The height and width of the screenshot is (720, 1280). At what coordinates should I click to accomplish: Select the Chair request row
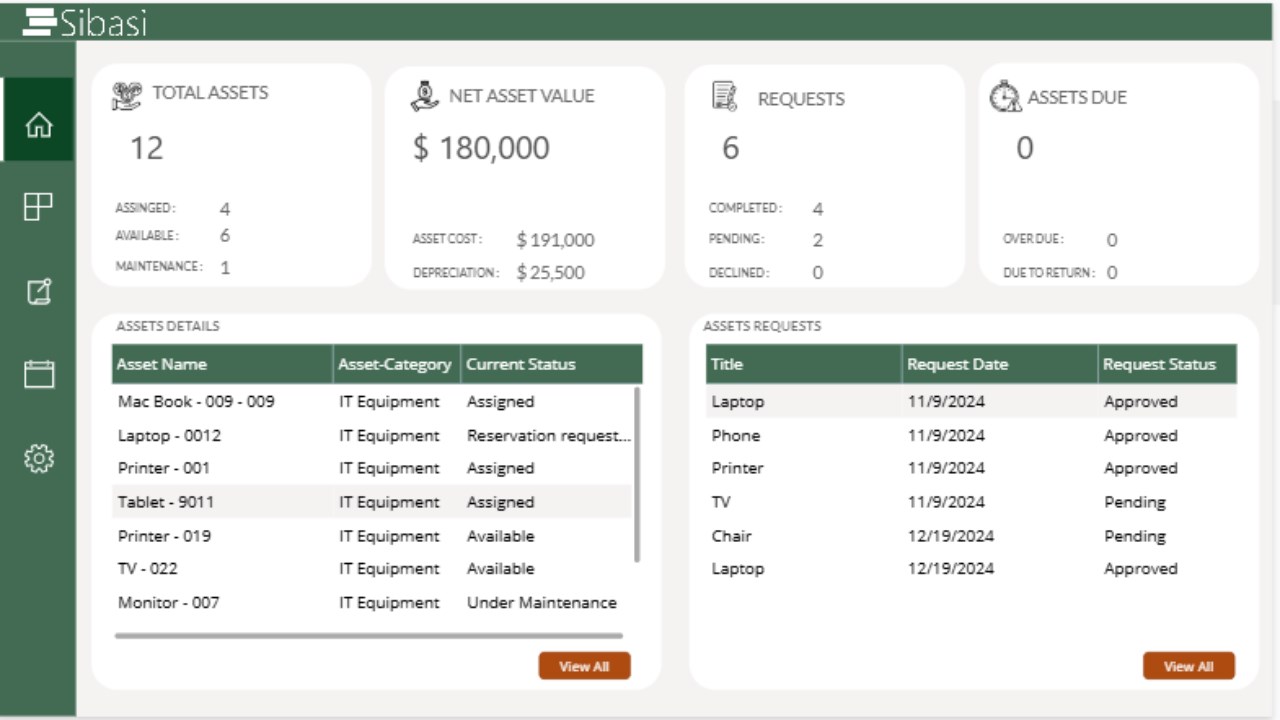(971, 536)
